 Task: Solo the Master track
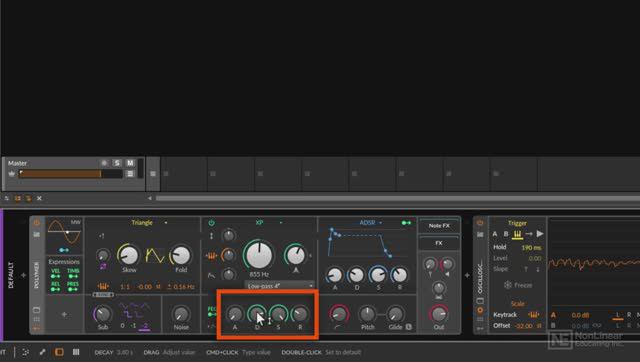[117, 163]
